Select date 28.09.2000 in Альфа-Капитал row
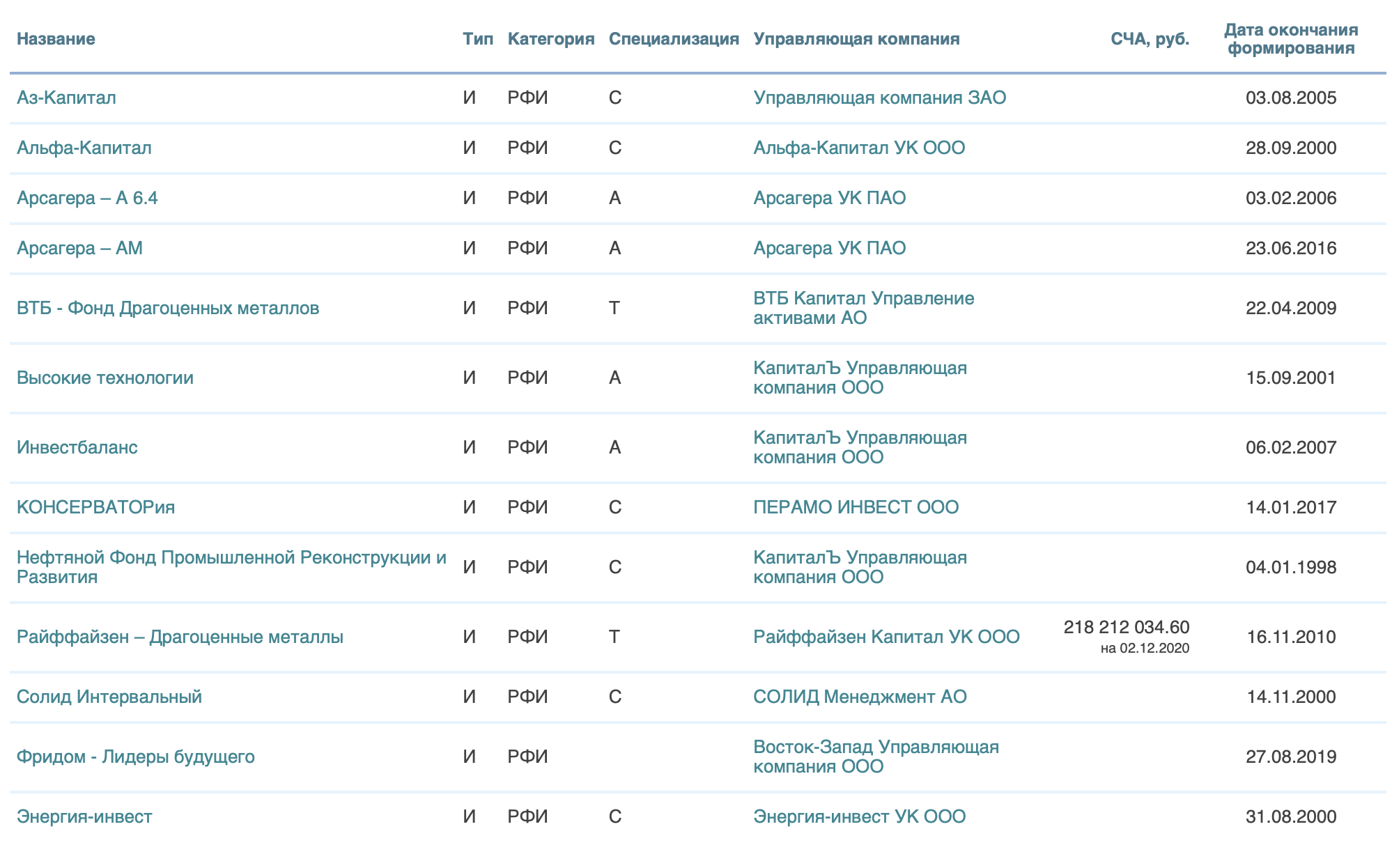Viewport: 1392px width, 868px height. tap(1291, 148)
